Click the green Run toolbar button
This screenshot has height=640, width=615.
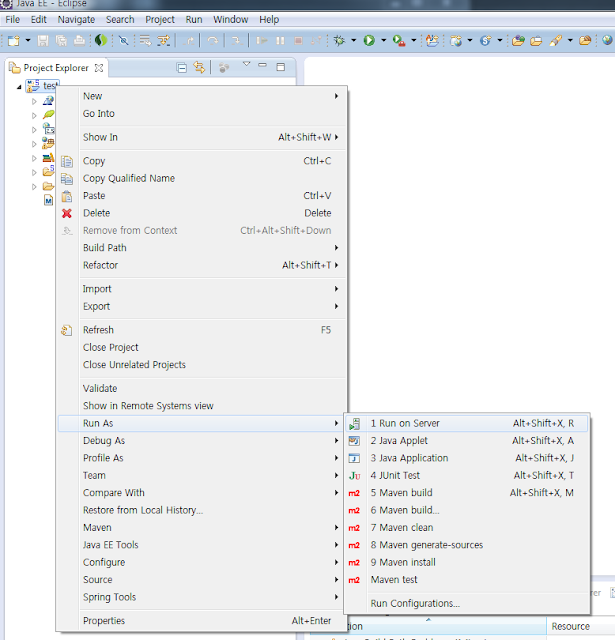tap(369, 40)
